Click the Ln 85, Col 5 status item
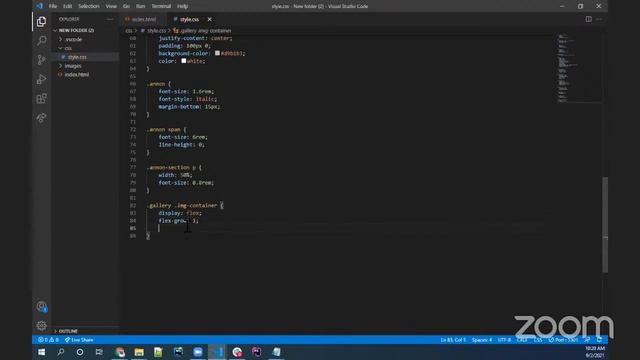The image size is (640, 360). (x=453, y=340)
